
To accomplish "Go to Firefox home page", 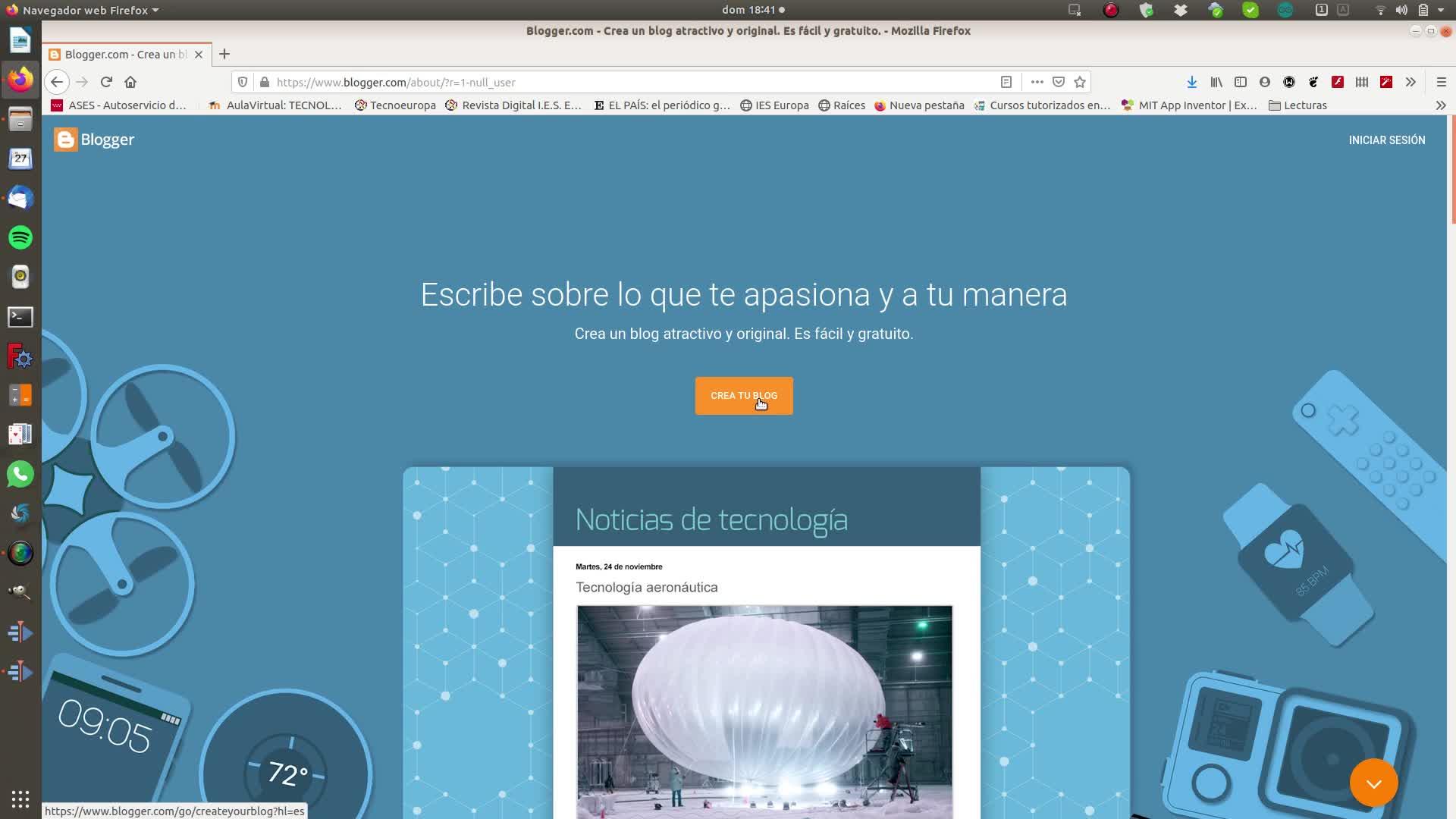I will pyautogui.click(x=130, y=82).
